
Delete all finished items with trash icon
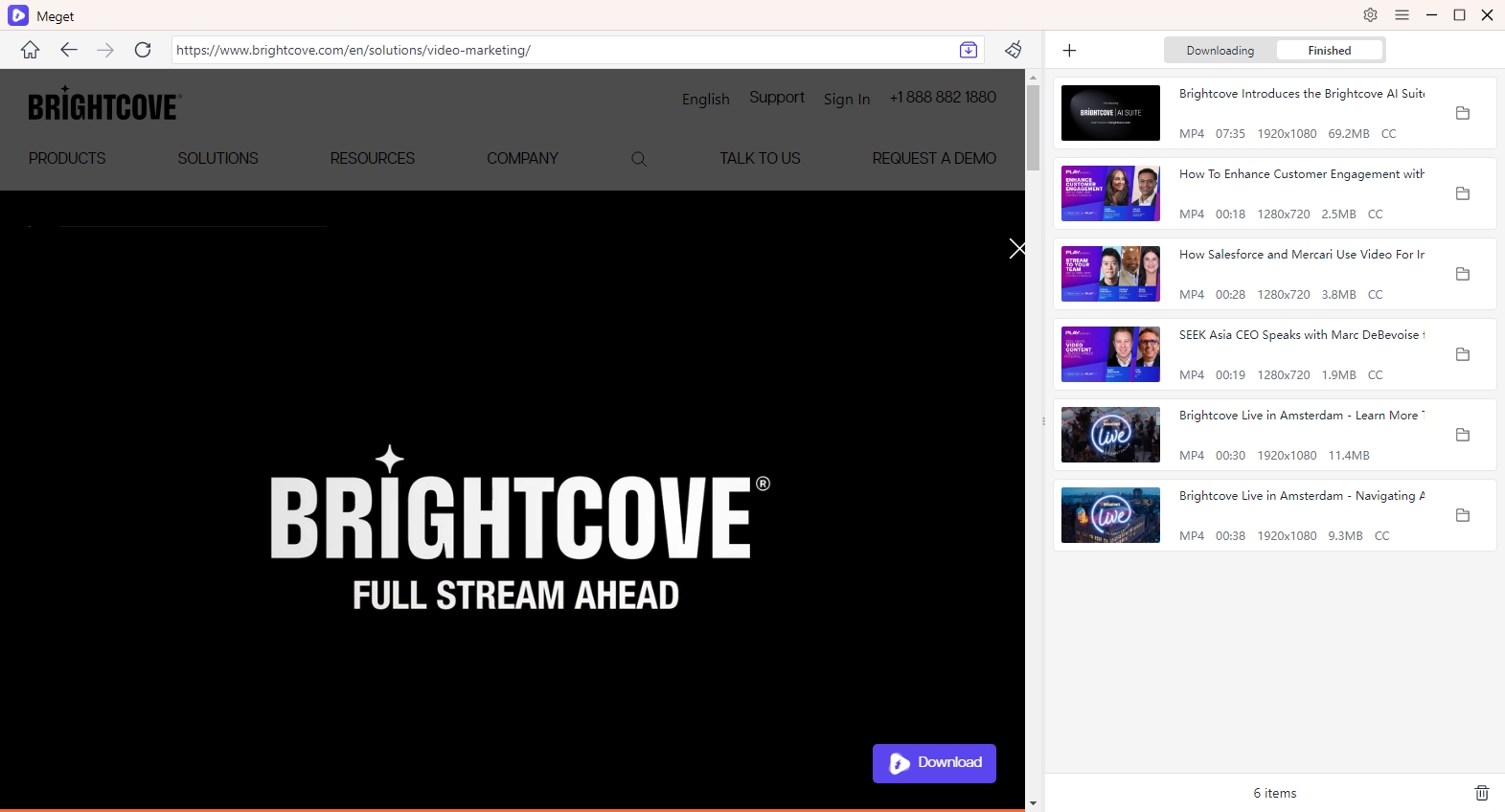coord(1482,793)
